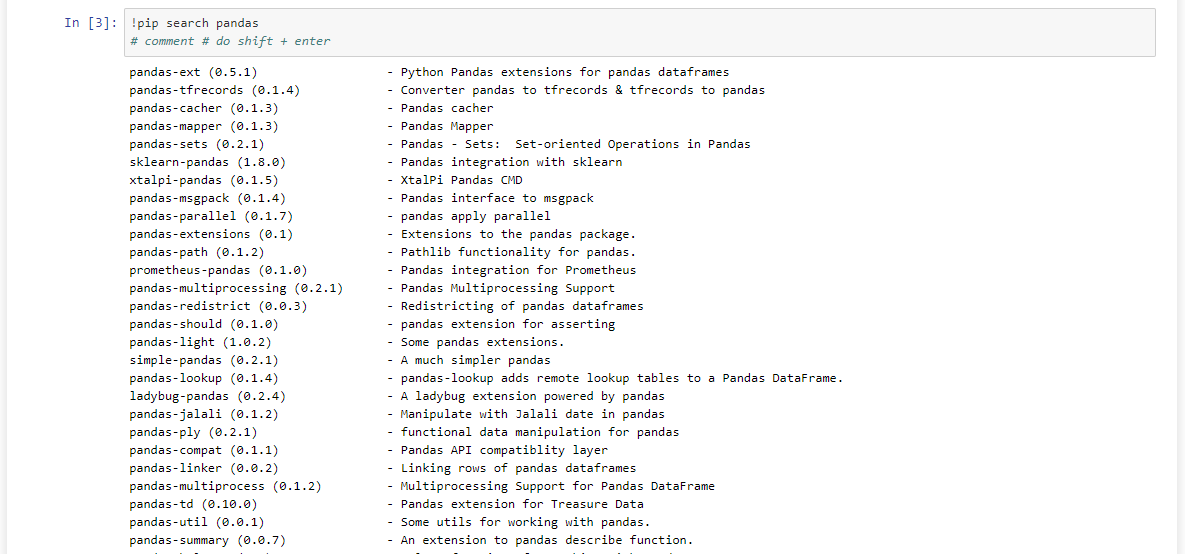The height and width of the screenshot is (554, 1185).
Task: Select the In [3] cell prompt
Action: (90, 23)
